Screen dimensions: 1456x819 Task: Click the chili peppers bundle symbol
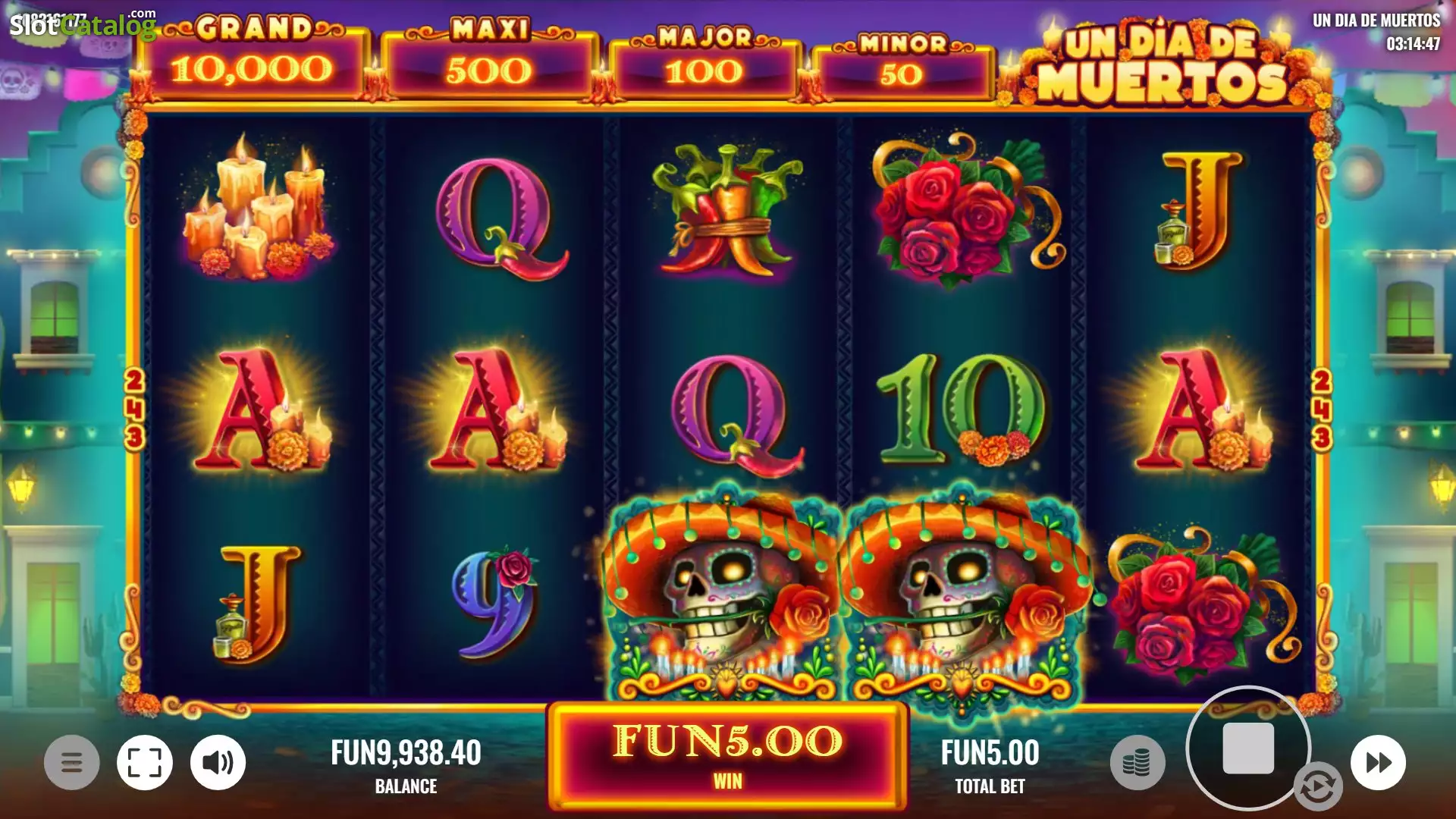click(727, 209)
